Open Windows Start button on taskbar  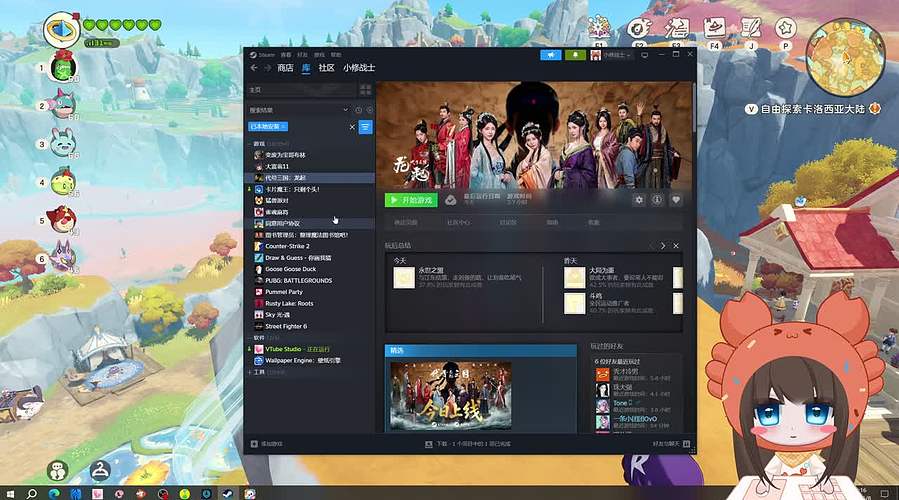[10, 493]
